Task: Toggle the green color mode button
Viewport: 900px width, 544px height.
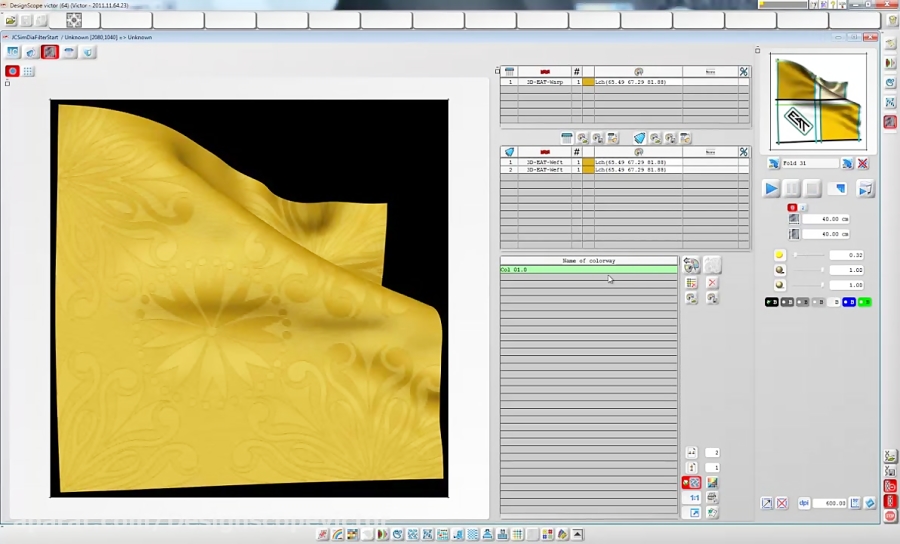Action: tap(864, 301)
